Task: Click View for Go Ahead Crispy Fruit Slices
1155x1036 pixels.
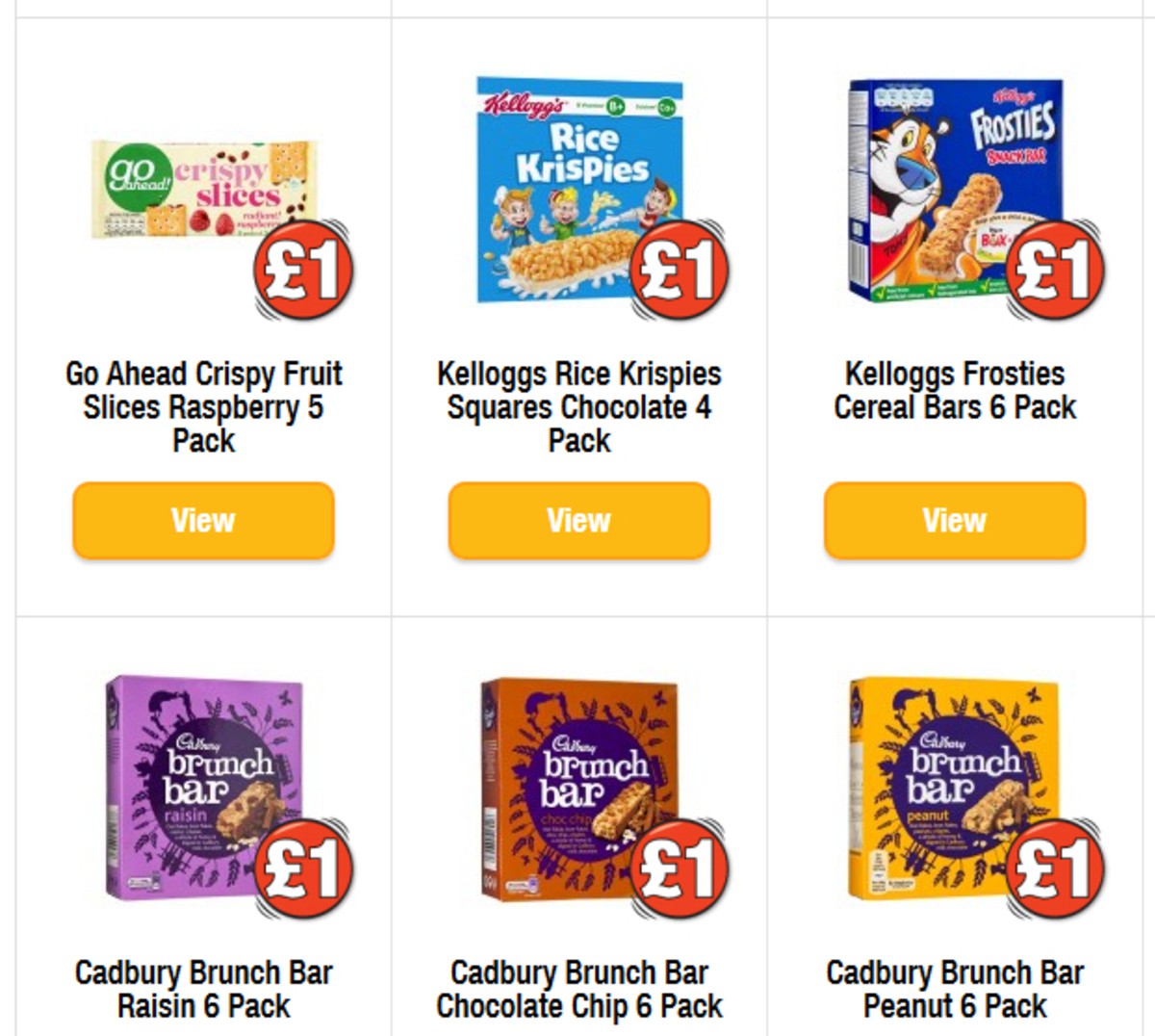Action: coord(201,521)
